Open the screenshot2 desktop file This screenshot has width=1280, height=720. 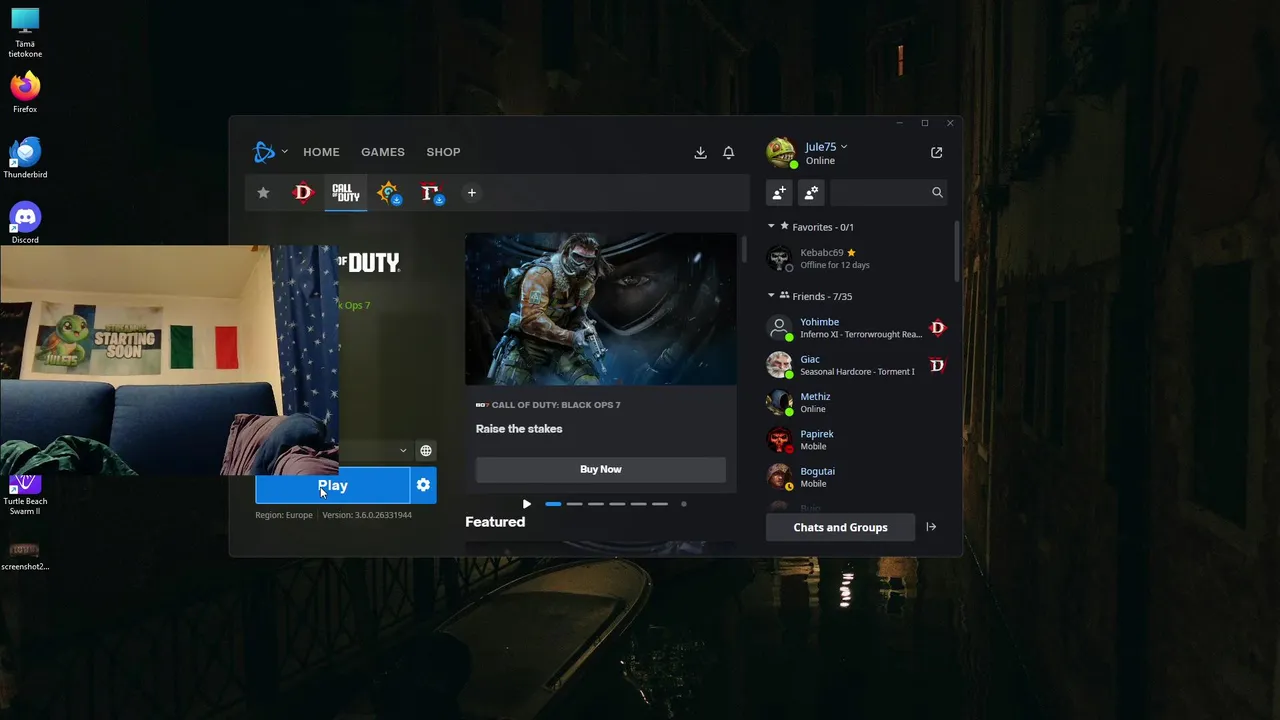(25, 556)
